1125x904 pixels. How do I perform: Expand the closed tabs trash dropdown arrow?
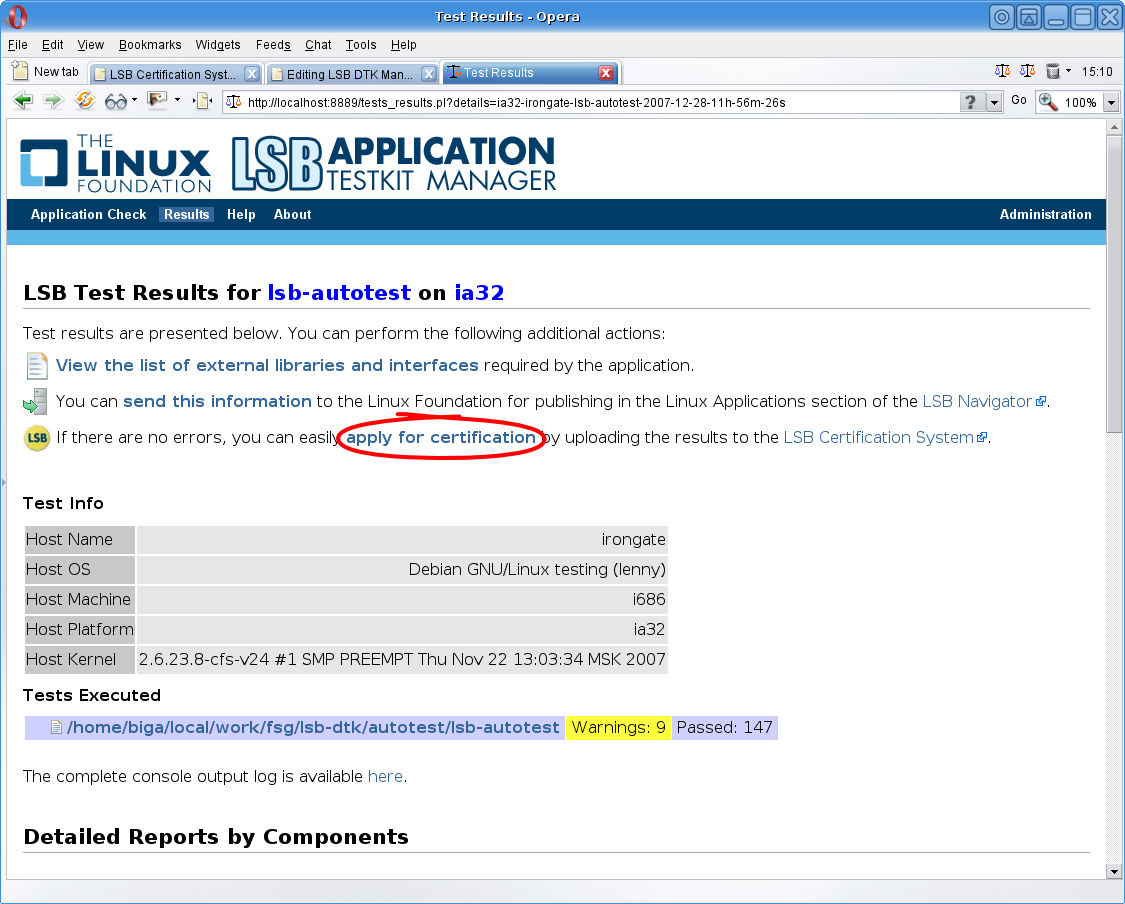click(1068, 71)
